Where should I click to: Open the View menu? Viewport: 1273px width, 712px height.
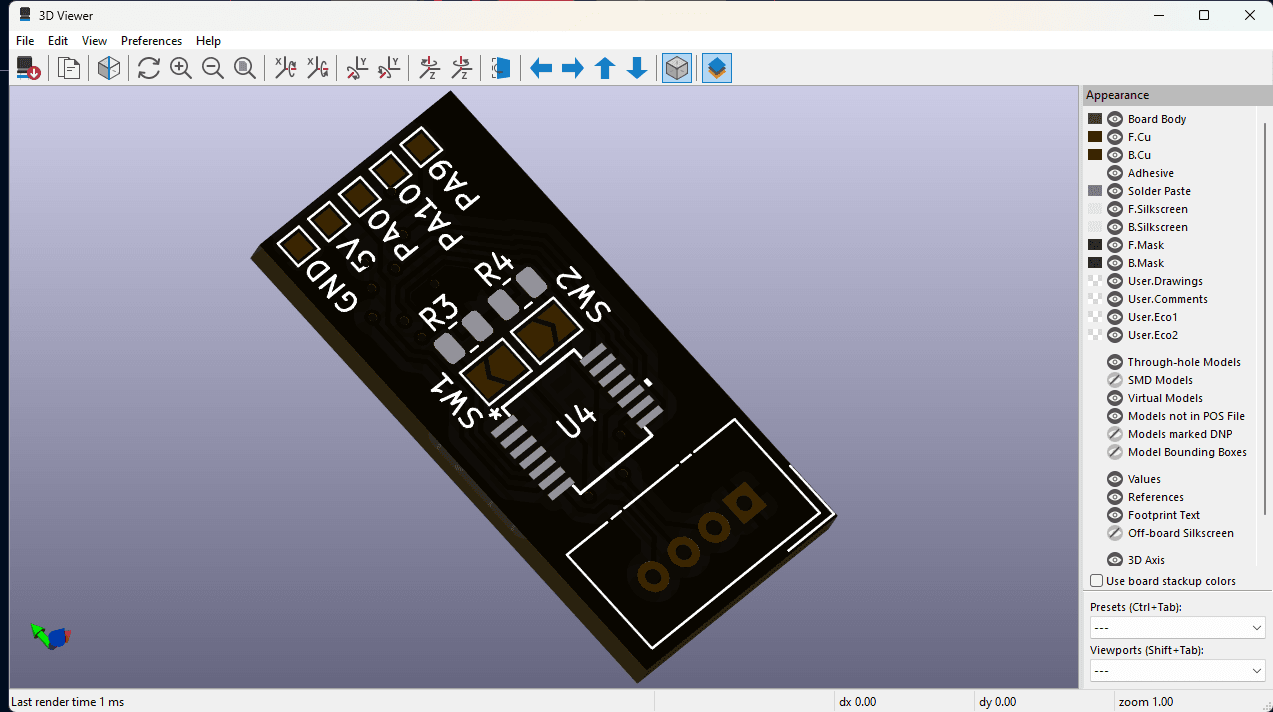coord(94,41)
